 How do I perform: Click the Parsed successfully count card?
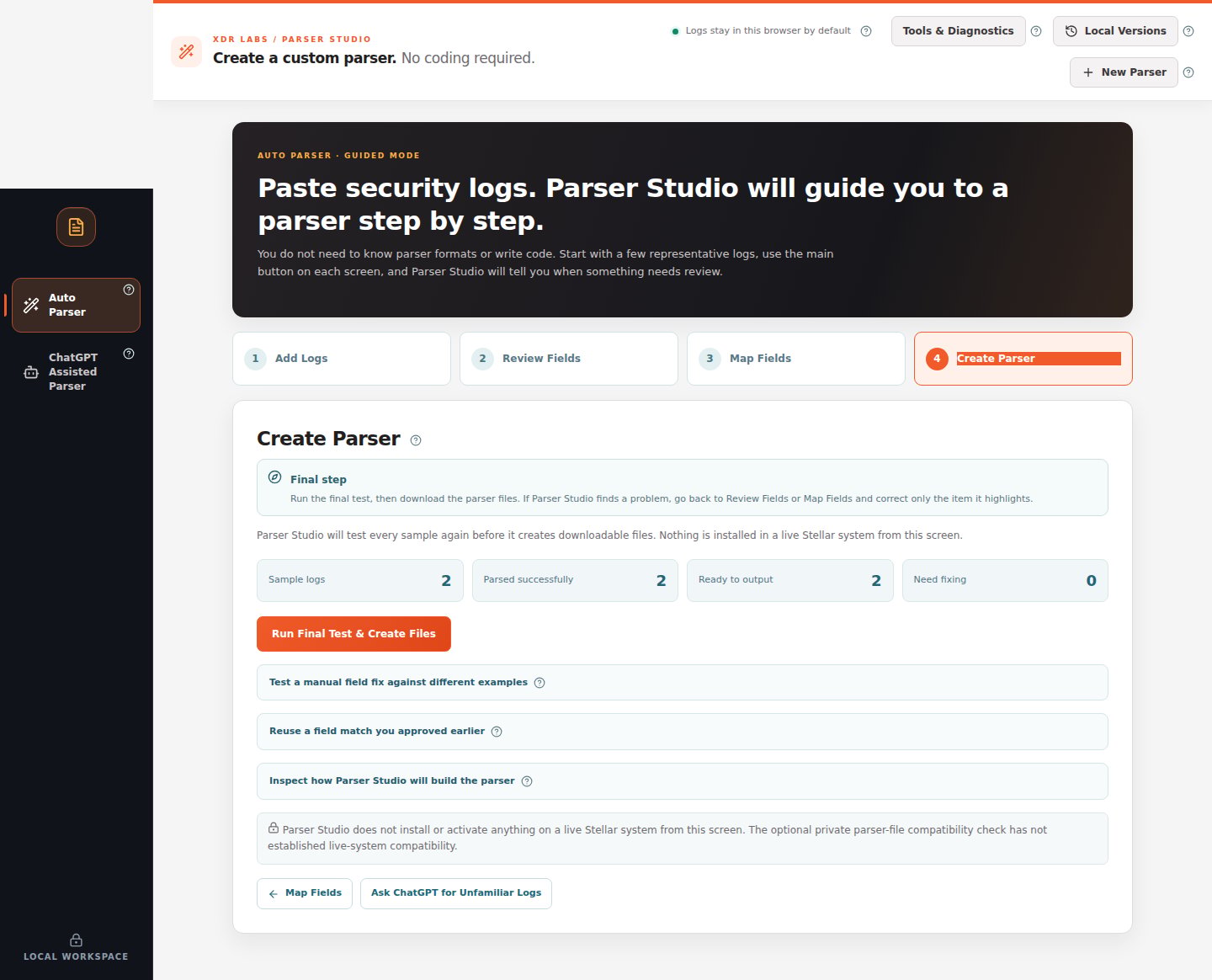575,580
